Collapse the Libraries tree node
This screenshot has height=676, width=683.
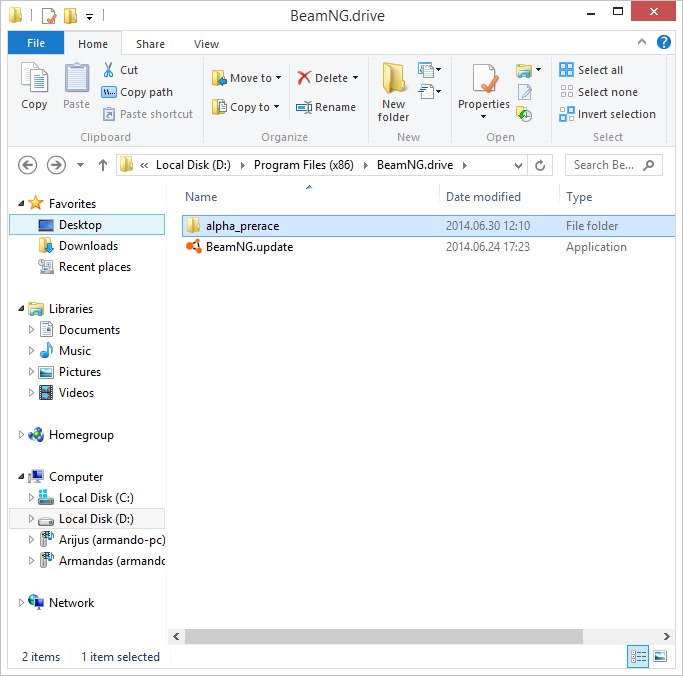click(21, 308)
